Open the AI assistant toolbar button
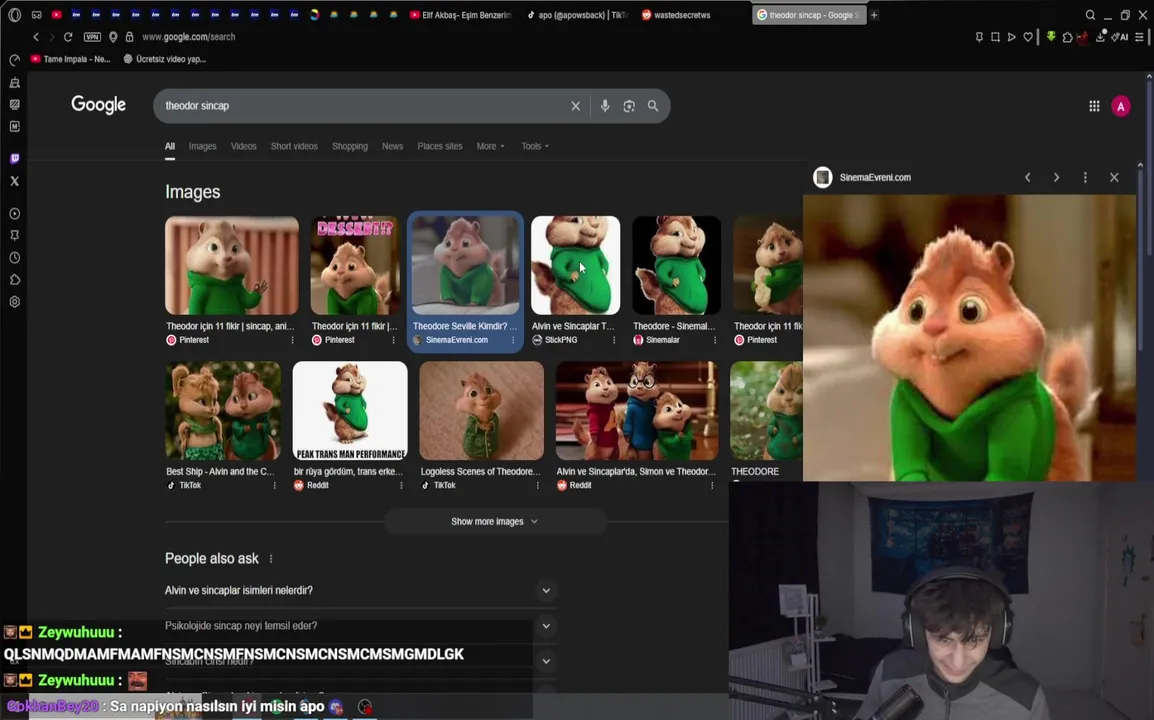Screen dimensions: 1154x720 click(1120, 37)
